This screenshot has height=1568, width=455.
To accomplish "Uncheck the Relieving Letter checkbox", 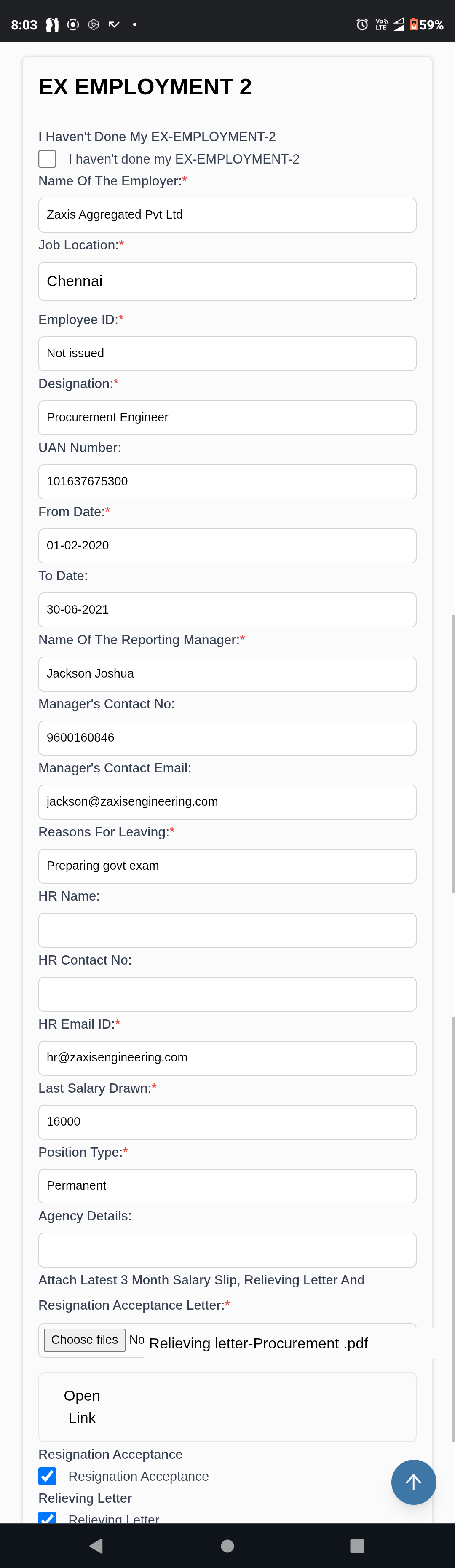I will (x=48, y=1517).
